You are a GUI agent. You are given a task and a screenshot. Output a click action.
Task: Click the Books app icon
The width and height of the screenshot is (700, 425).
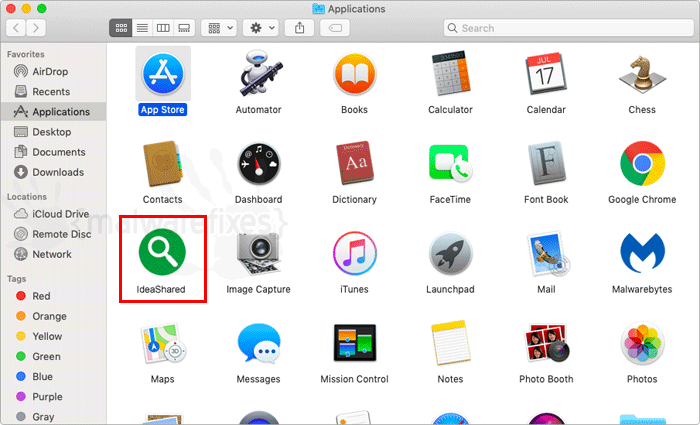click(354, 74)
